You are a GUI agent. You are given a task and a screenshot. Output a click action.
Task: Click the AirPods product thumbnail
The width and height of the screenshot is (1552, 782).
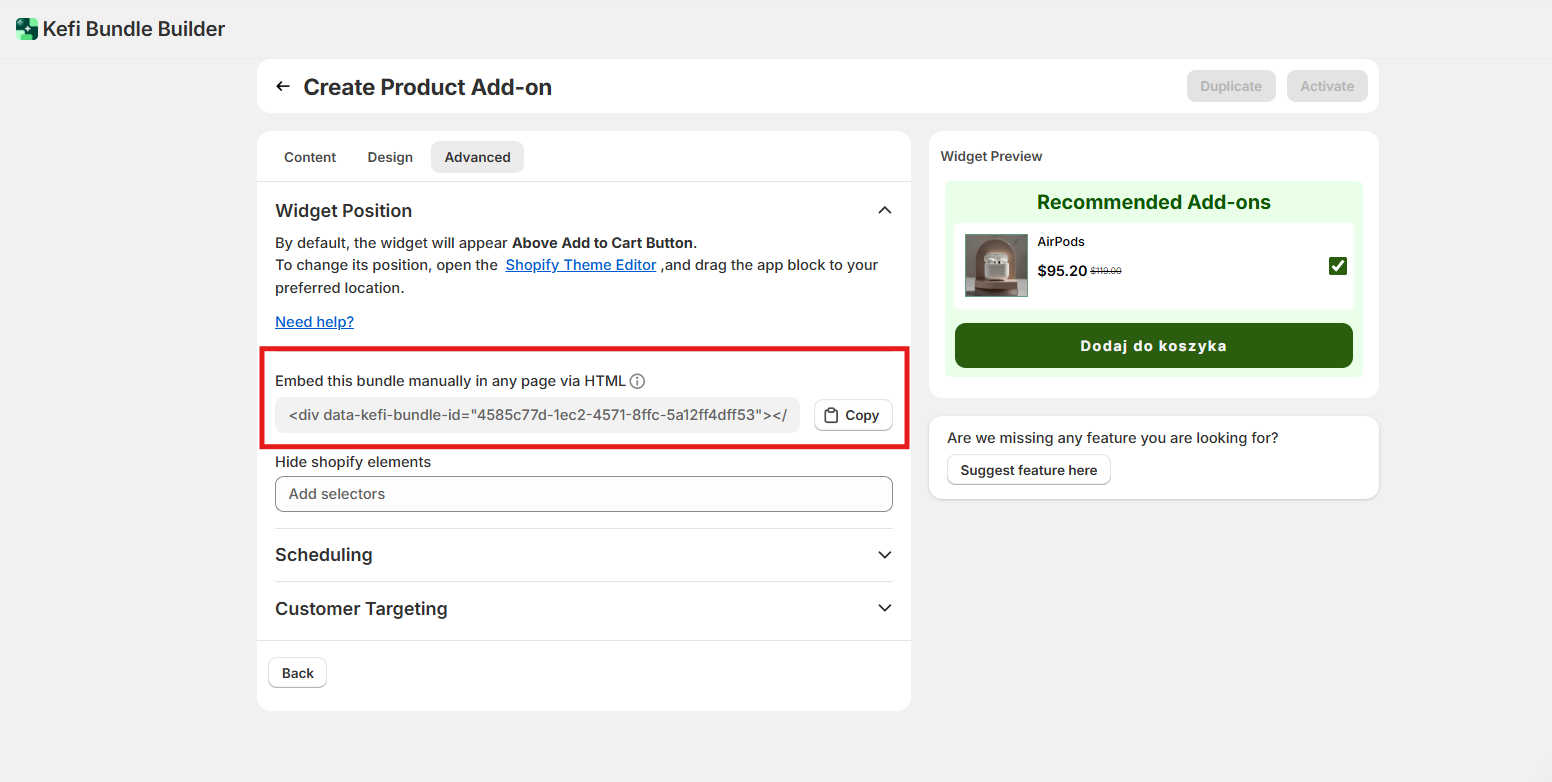point(996,265)
